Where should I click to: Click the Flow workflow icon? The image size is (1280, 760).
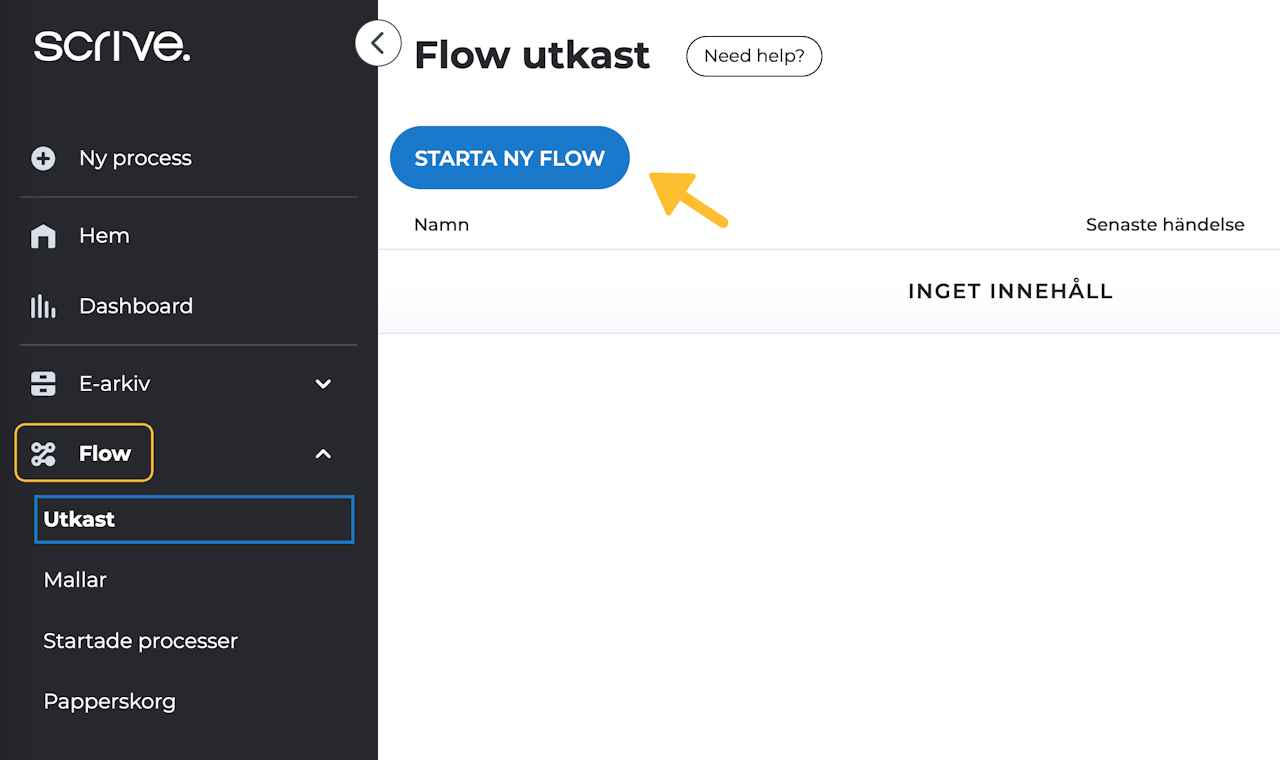click(43, 454)
